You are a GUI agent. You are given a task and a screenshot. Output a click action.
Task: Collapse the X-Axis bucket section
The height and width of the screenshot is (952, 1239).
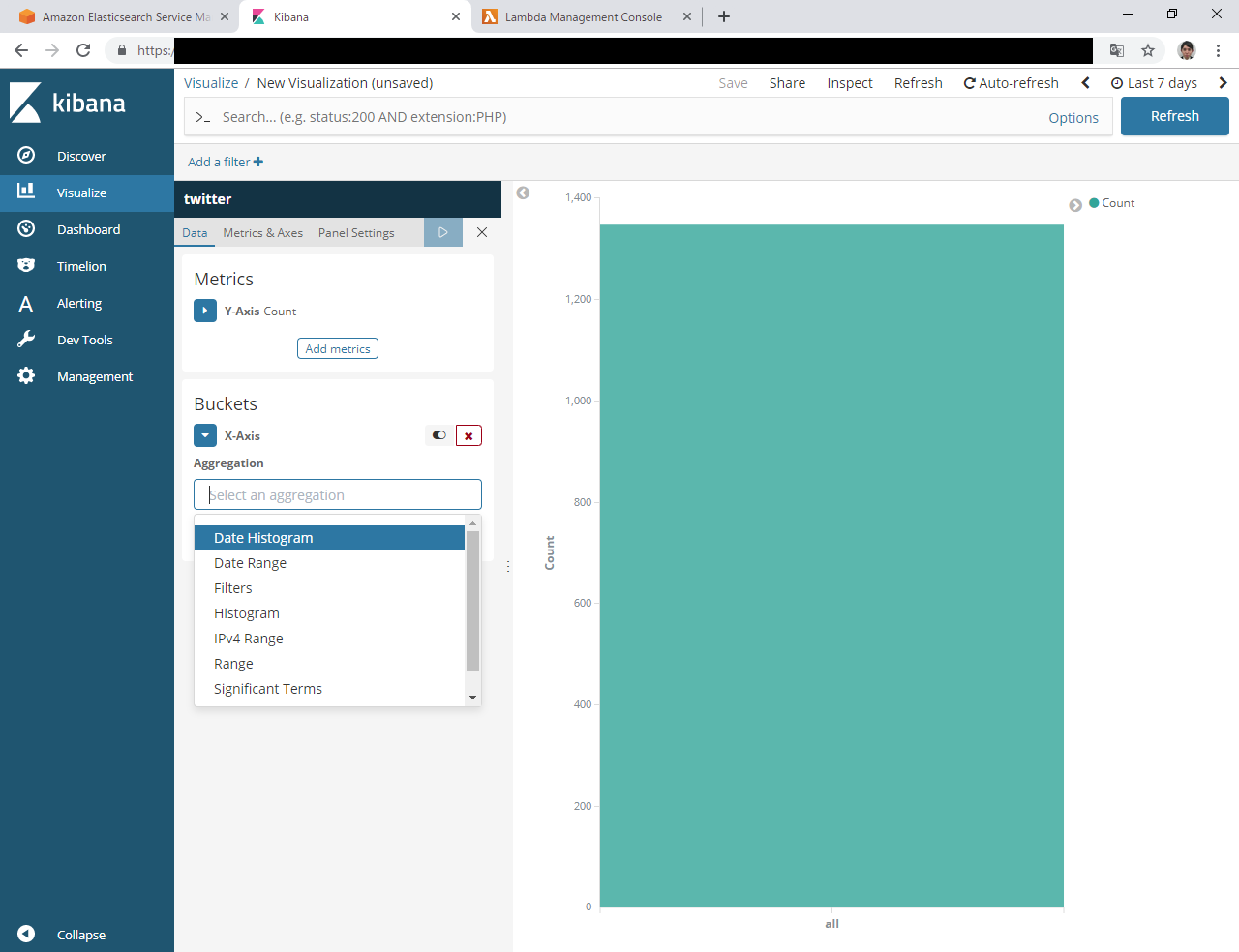(205, 435)
